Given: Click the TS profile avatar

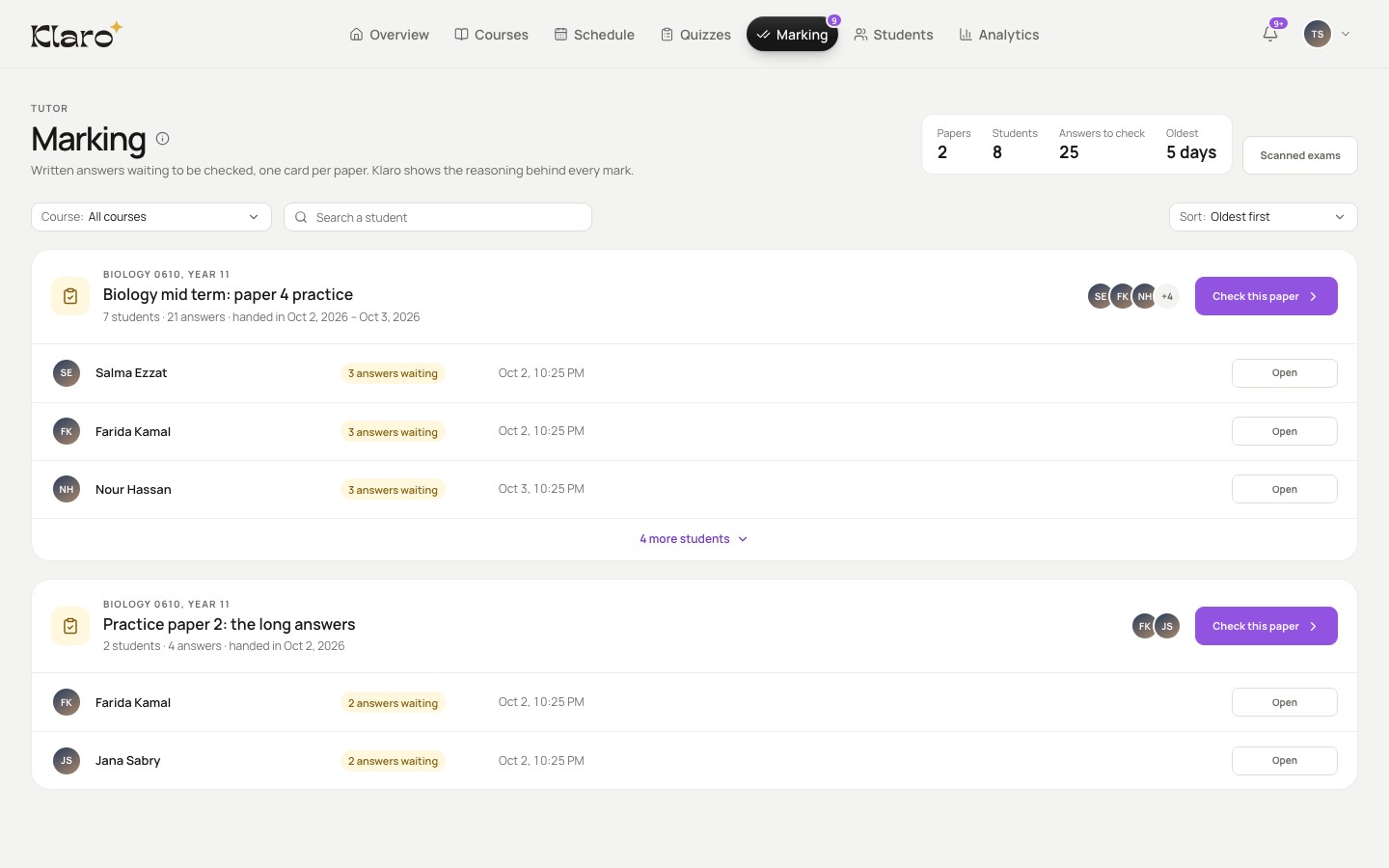Looking at the screenshot, I should [x=1318, y=34].
